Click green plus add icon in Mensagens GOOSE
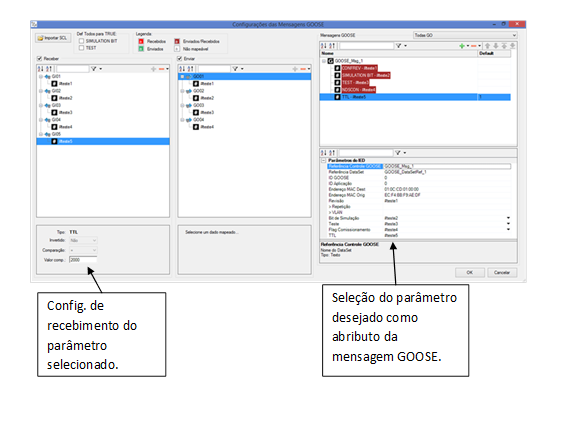This screenshot has height=425, width=571. 462,46
